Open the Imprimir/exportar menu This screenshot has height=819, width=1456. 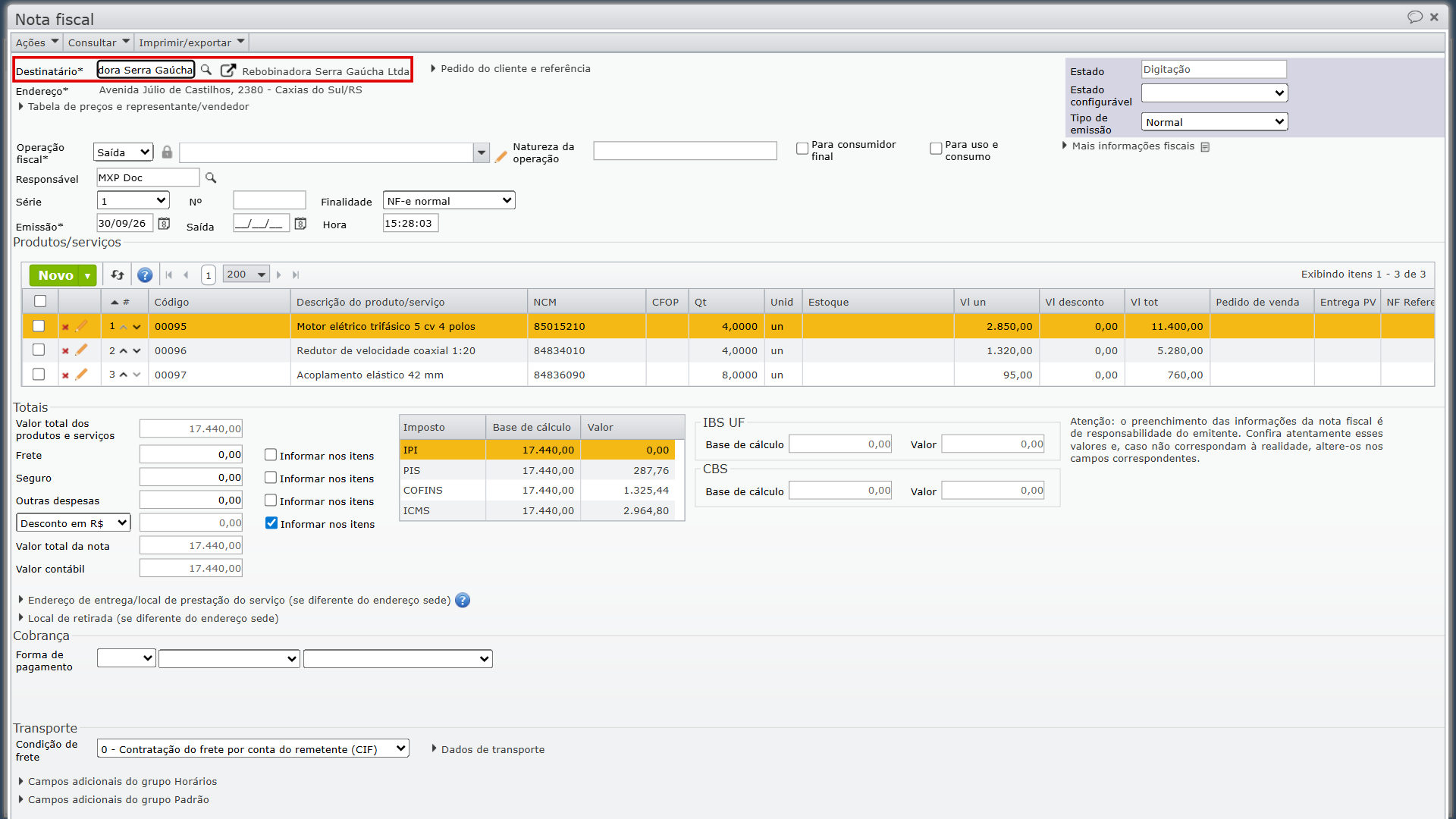point(192,42)
